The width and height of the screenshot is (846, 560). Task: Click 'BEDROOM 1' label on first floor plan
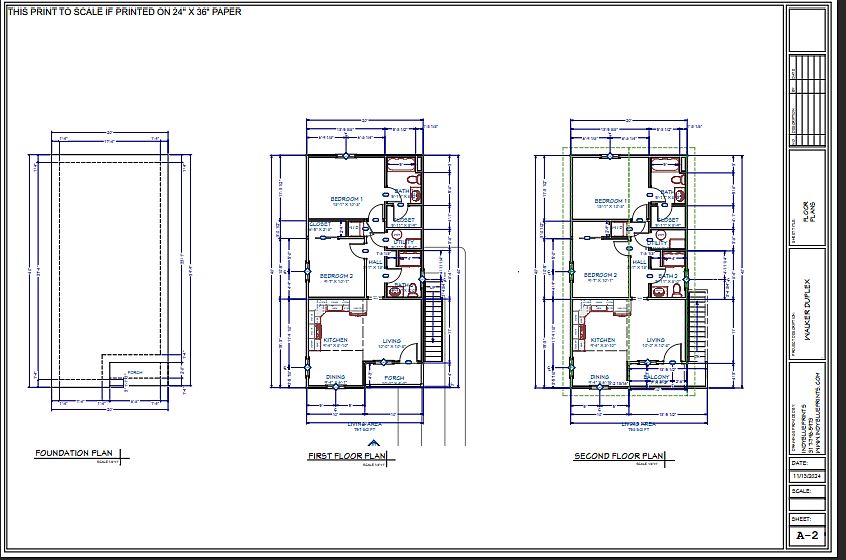click(x=346, y=199)
